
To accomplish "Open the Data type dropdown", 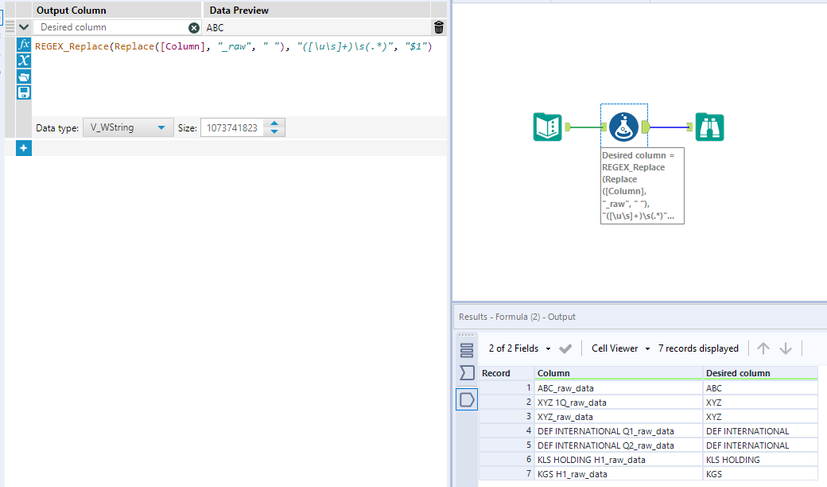I will pyautogui.click(x=128, y=128).
